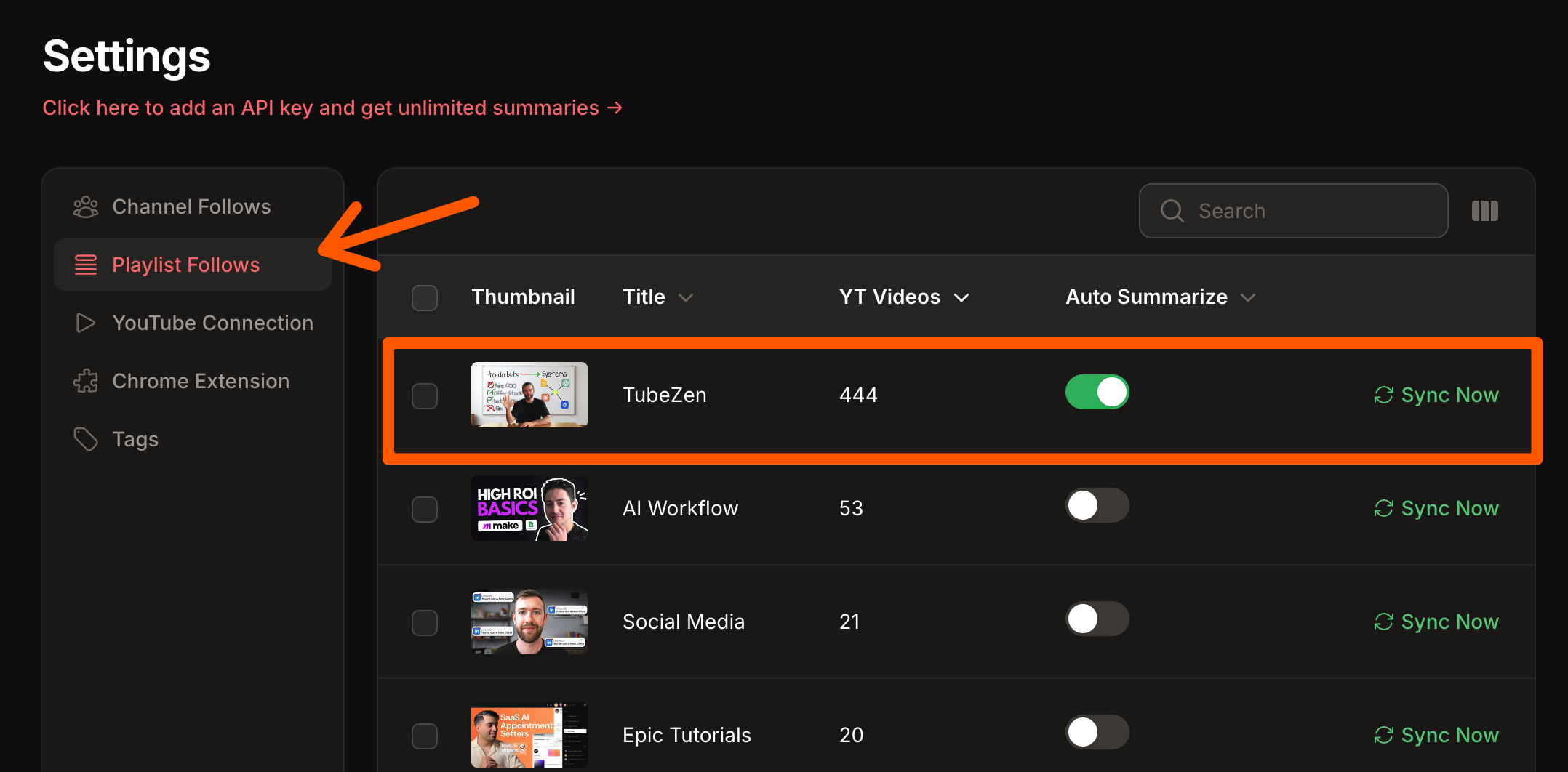Click the sync icon in Social Media row
The height and width of the screenshot is (772, 1568).
(1384, 622)
